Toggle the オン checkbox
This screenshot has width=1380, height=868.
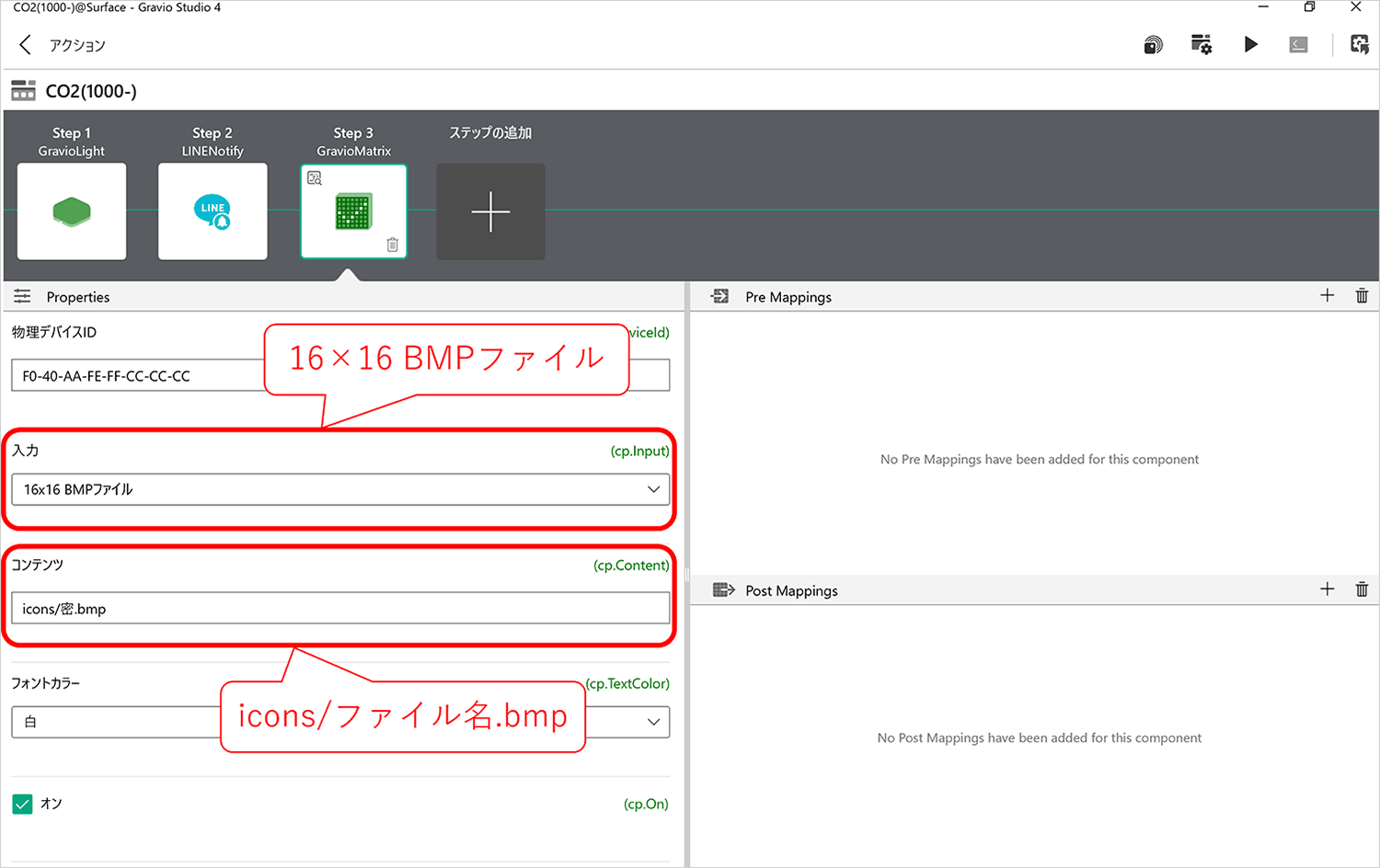22,804
